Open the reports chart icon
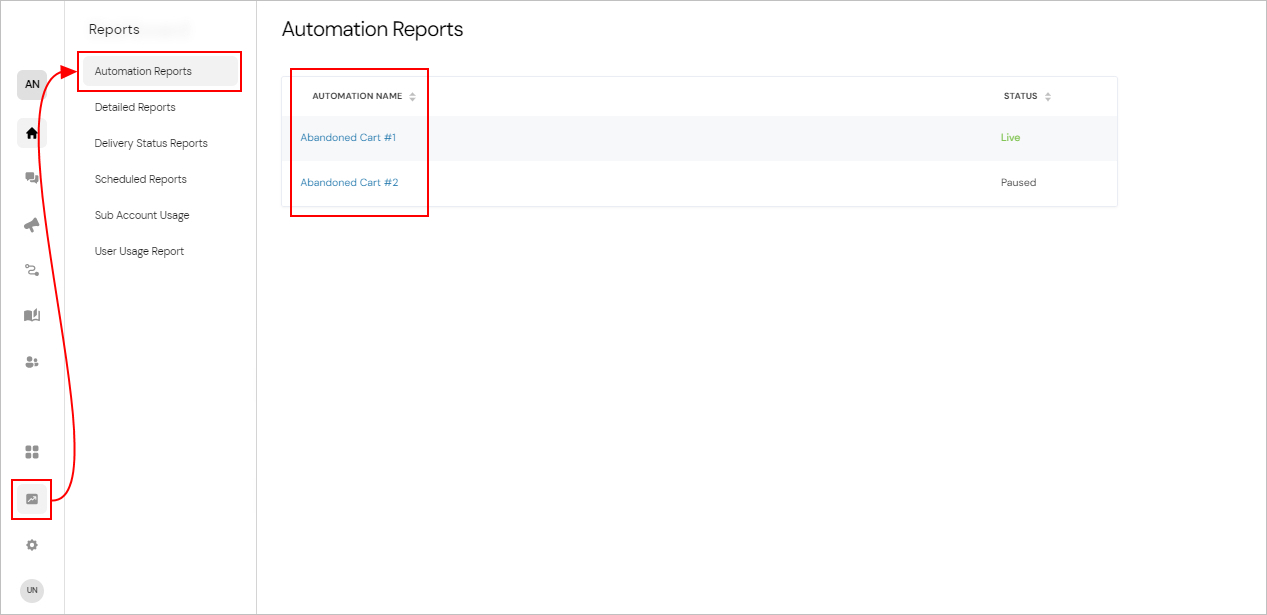1267x615 pixels. point(32,499)
